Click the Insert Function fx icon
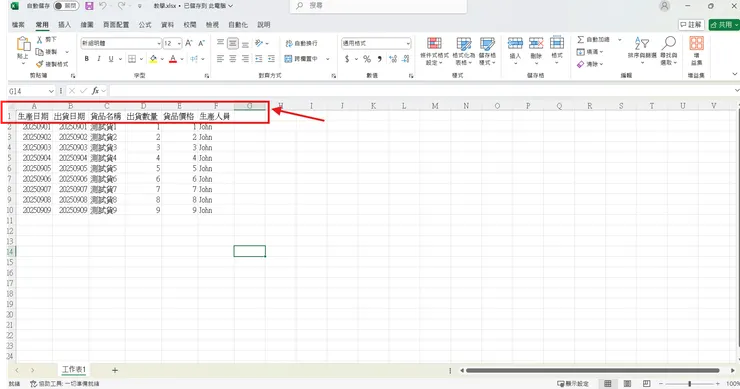This screenshot has height=389, width=740. (95, 91)
